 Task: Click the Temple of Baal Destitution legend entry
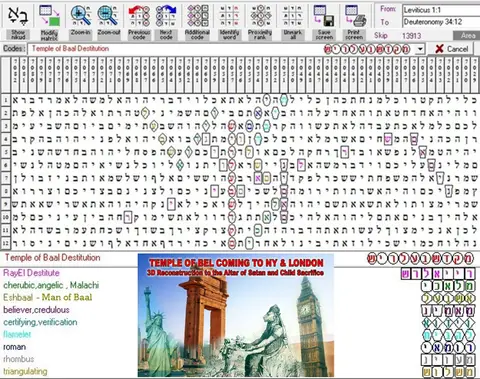52,257
